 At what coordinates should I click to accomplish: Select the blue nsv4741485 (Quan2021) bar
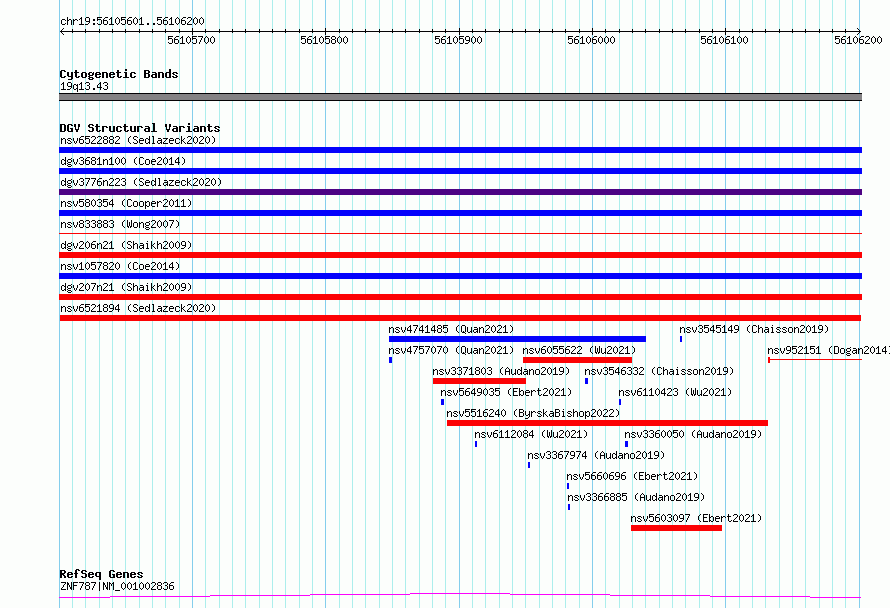(517, 339)
